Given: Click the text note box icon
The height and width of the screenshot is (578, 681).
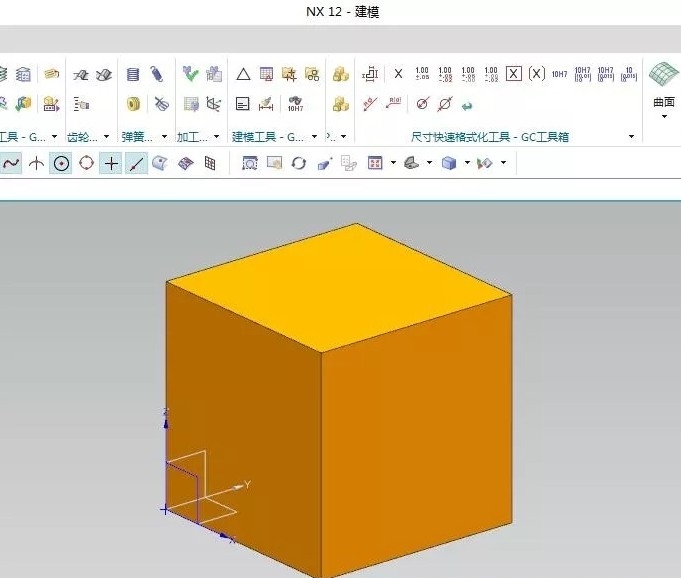Looking at the screenshot, I should 242,104.
